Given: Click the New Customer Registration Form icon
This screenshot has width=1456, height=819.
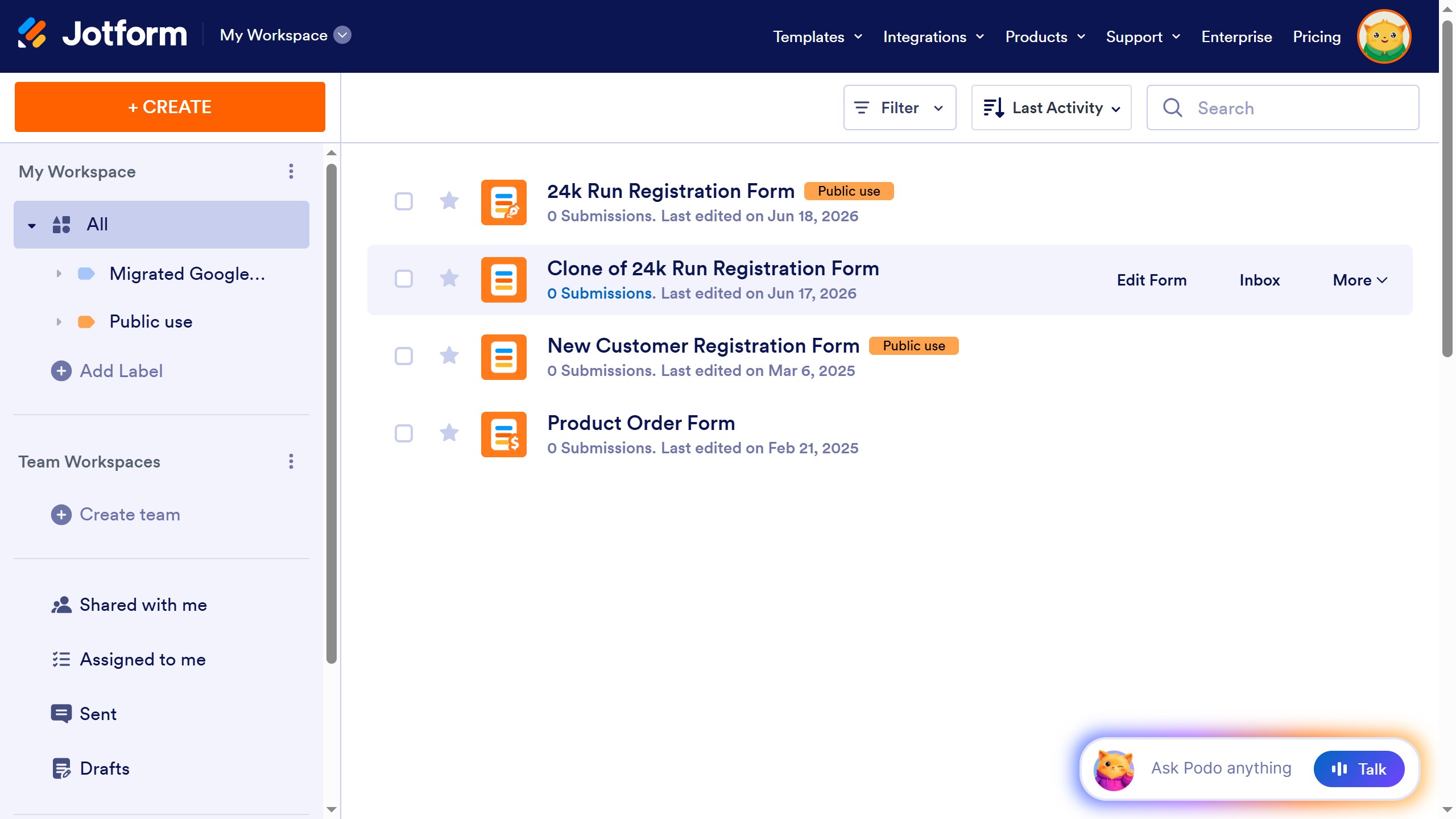Looking at the screenshot, I should [x=504, y=357].
